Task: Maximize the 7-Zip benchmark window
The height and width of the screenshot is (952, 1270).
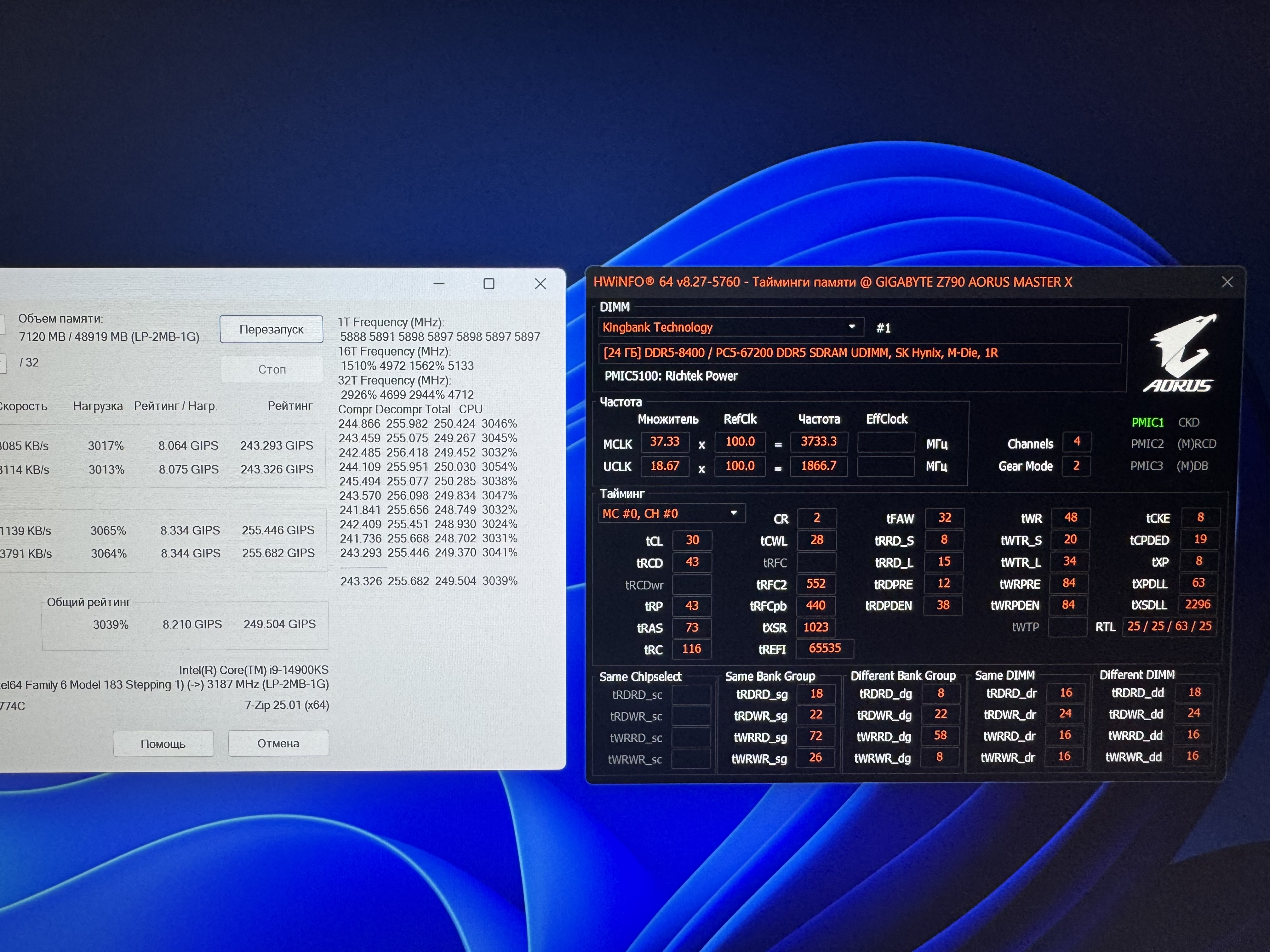Action: point(489,283)
